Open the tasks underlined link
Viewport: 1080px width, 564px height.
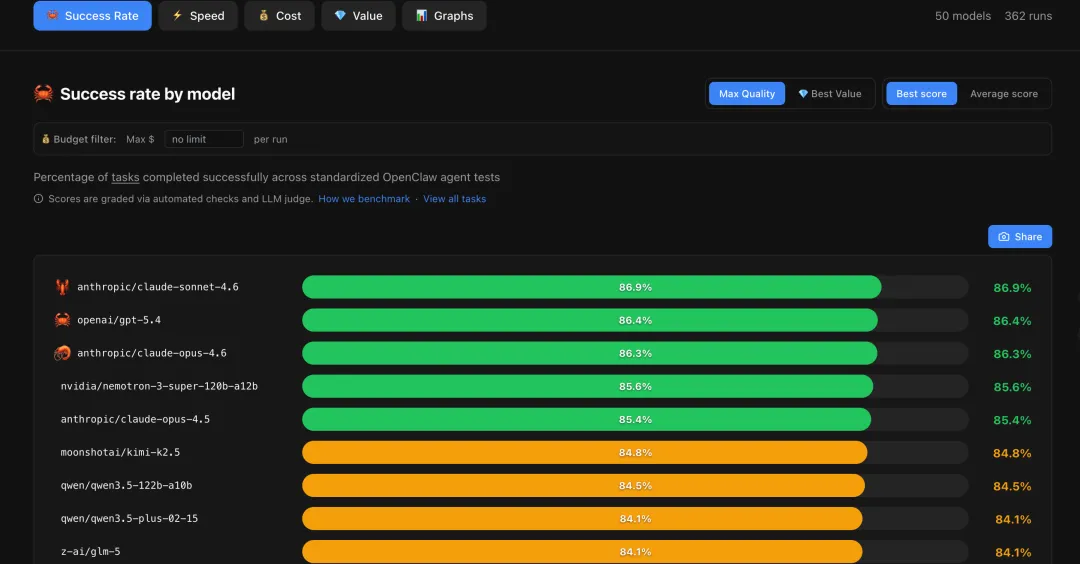(x=125, y=177)
